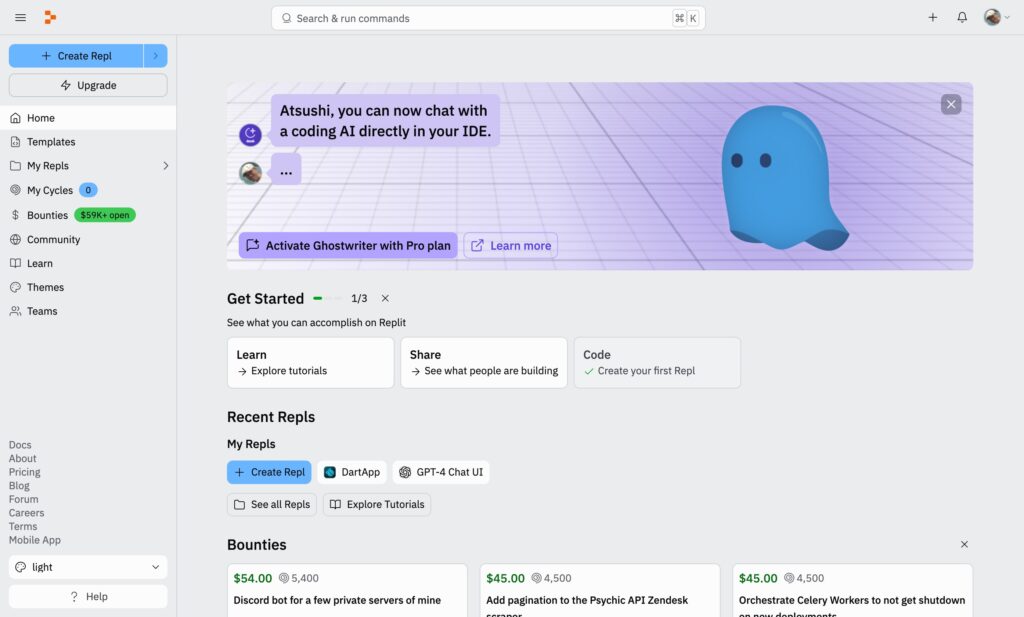Click the Replit logo icon
Screen dimensions: 1024x617
point(50,18)
